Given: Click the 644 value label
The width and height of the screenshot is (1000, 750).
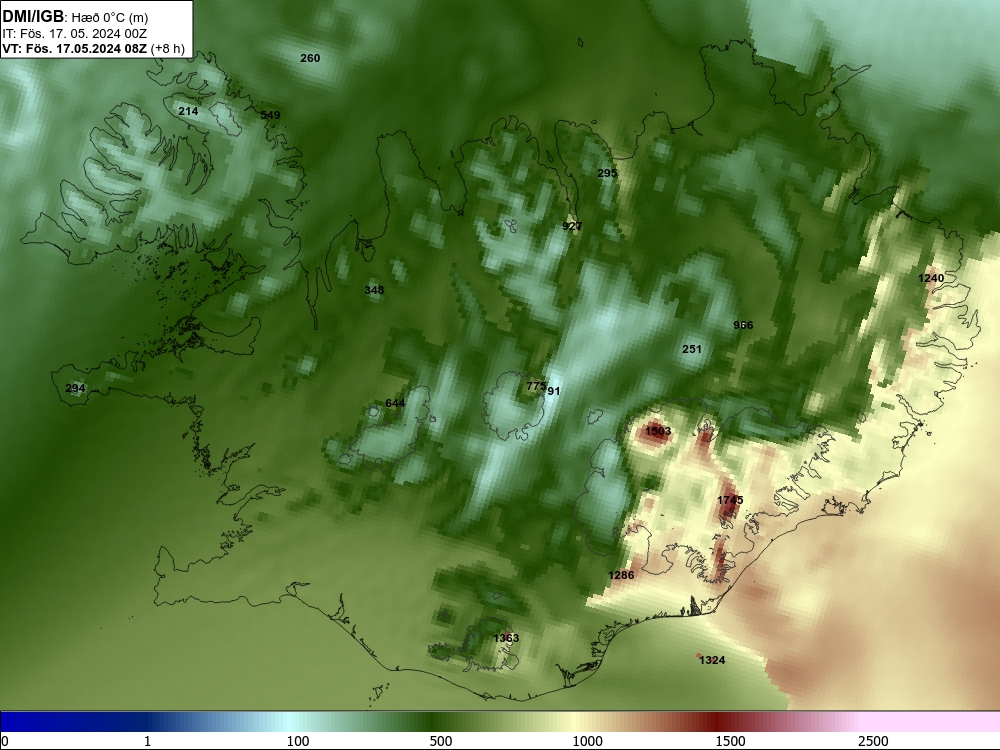Looking at the screenshot, I should pyautogui.click(x=395, y=403).
